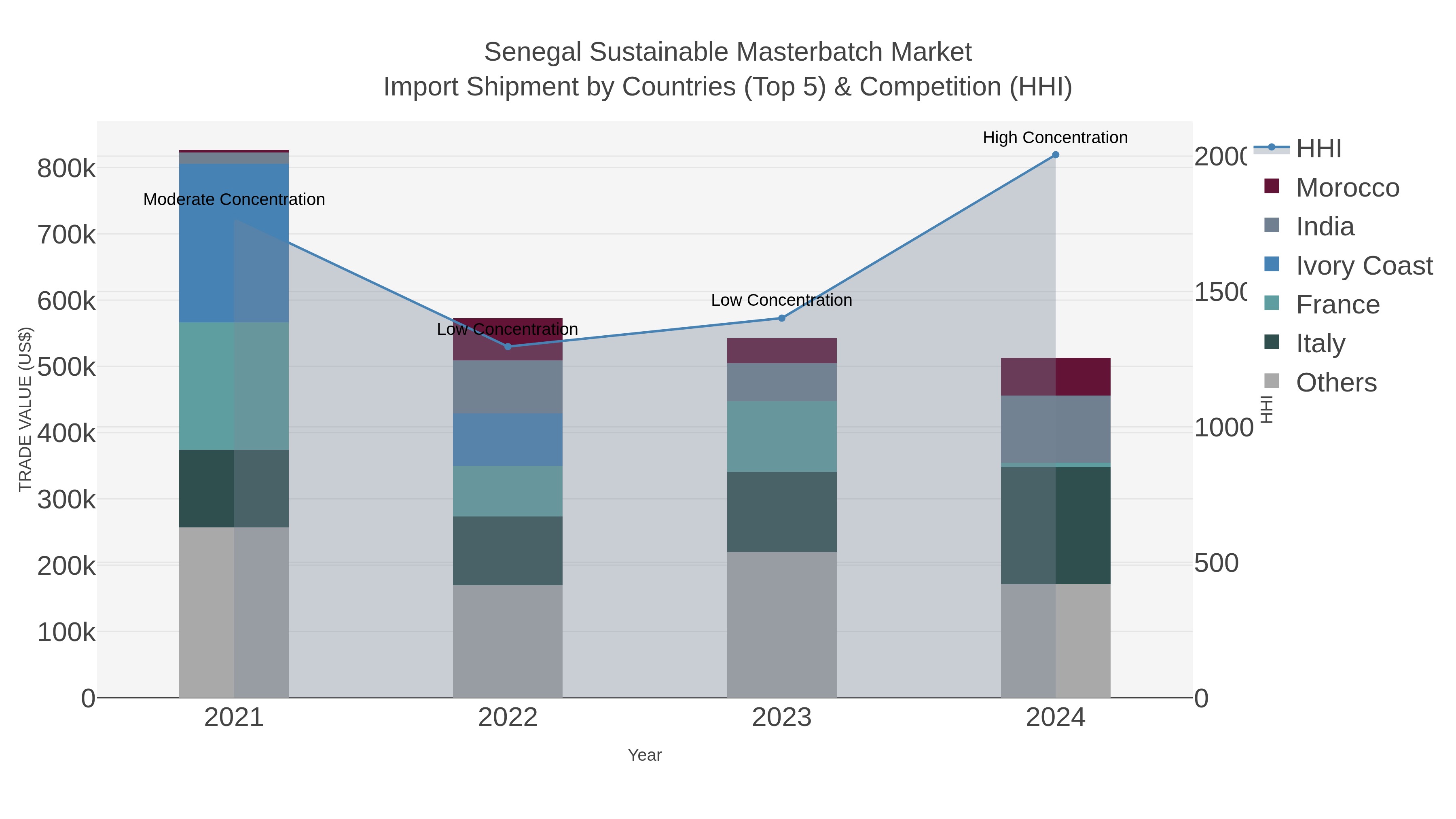The height and width of the screenshot is (819, 1456).
Task: Click the HHI line marker icon in legend
Action: click(x=1272, y=148)
